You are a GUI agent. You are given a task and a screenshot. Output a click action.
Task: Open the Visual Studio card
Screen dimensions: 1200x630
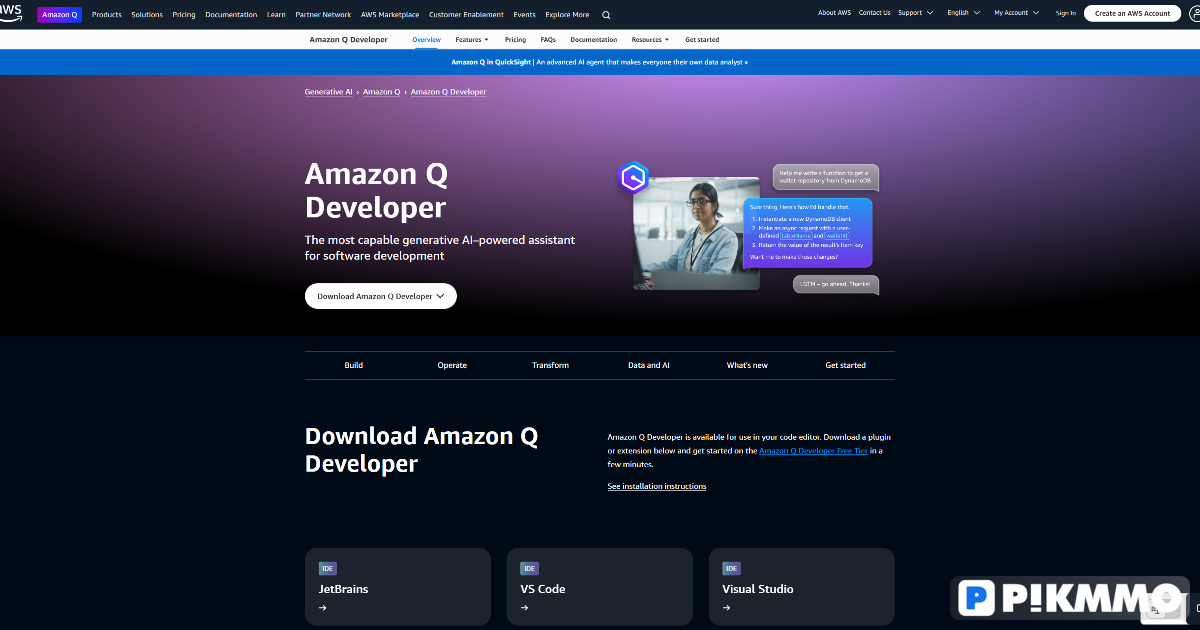802,587
